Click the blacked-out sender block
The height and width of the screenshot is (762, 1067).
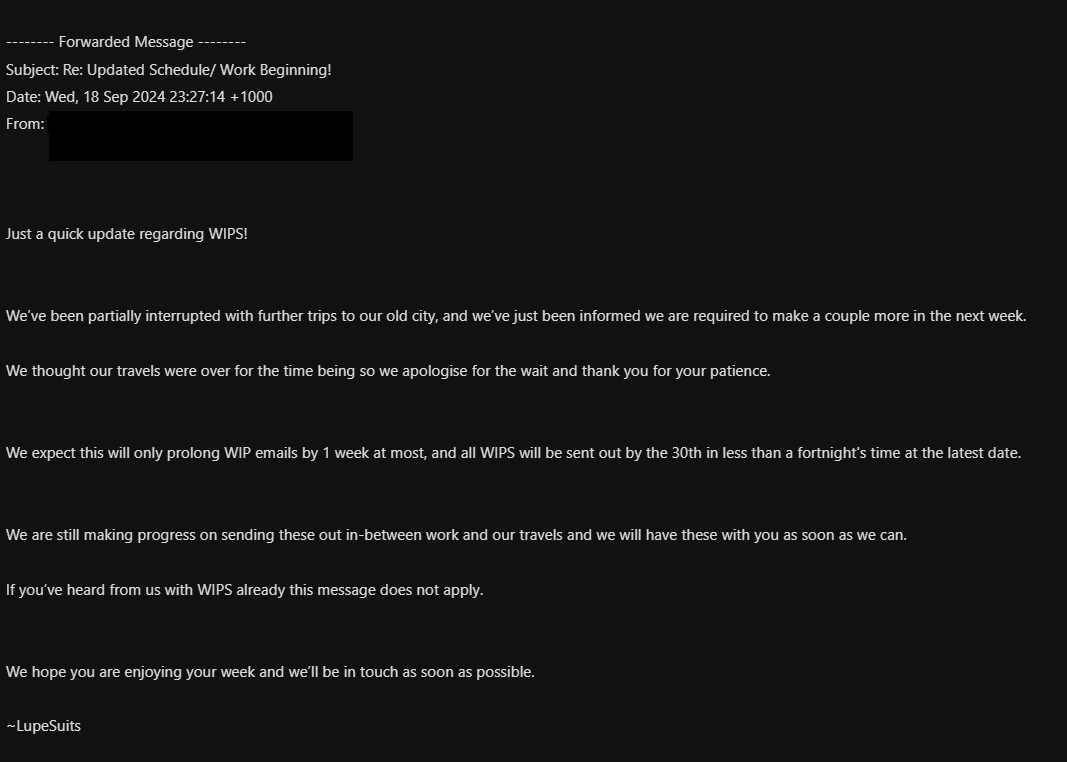click(200, 136)
